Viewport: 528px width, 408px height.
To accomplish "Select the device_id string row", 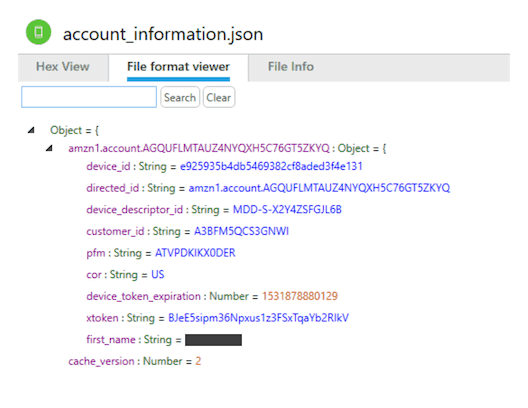I will click(x=224, y=166).
